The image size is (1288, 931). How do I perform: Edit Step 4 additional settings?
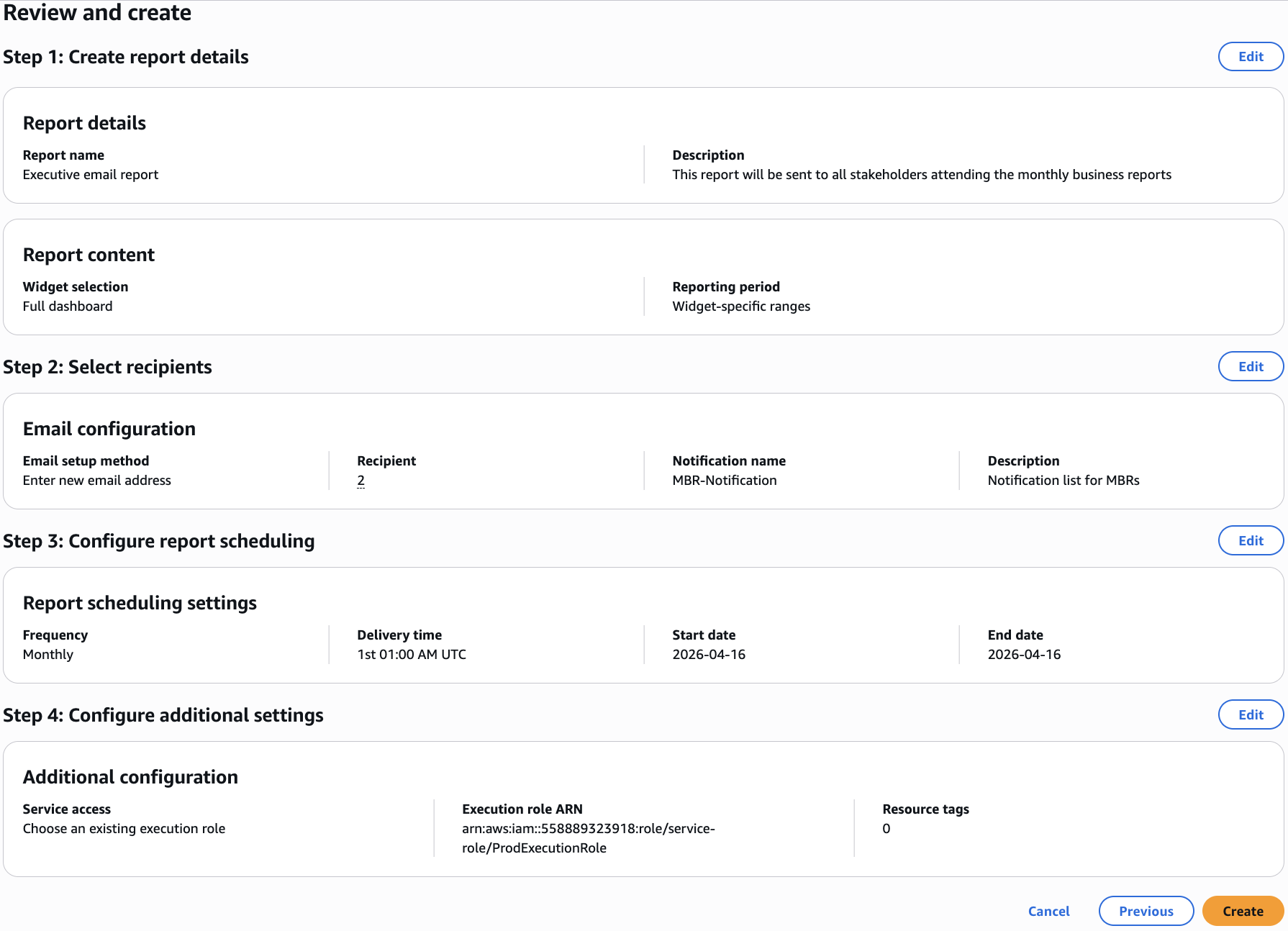pos(1251,715)
